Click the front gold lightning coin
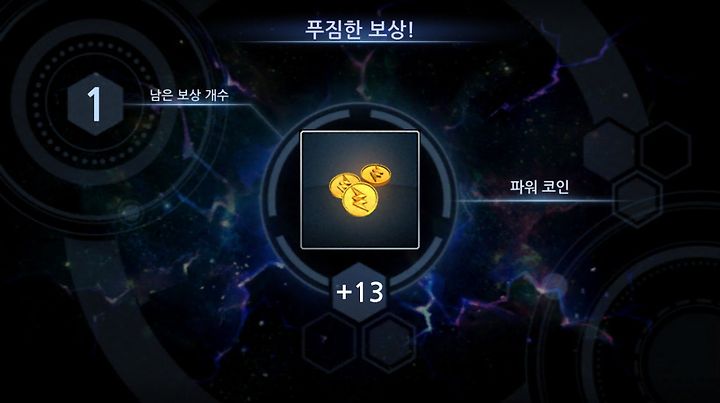Viewport: 720px width, 403px height. point(360,200)
